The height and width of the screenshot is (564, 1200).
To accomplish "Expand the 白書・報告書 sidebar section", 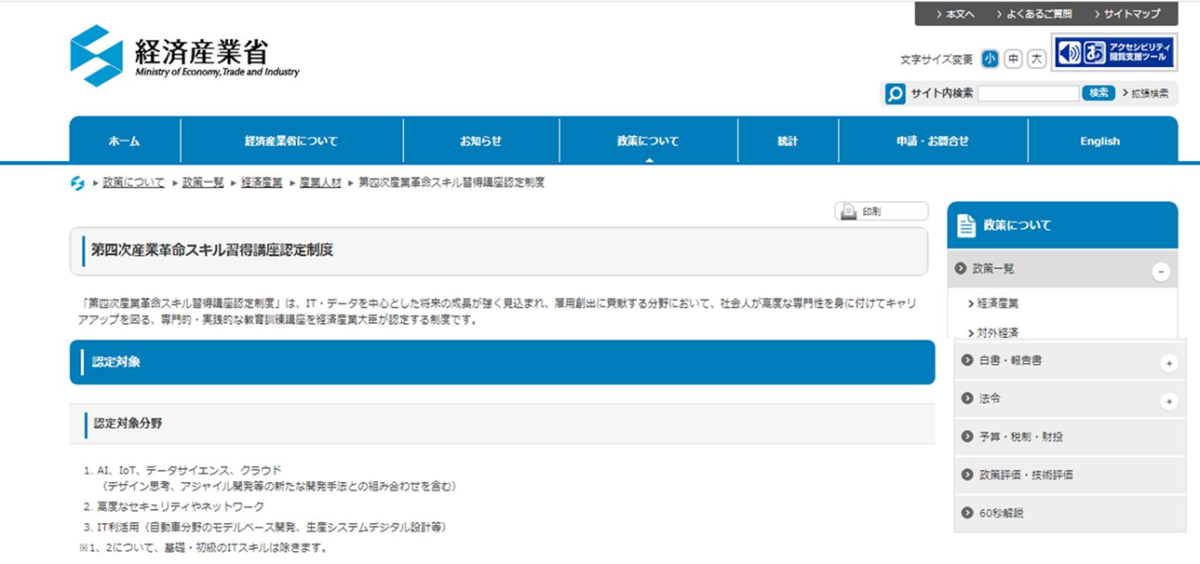I will 1168,363.
